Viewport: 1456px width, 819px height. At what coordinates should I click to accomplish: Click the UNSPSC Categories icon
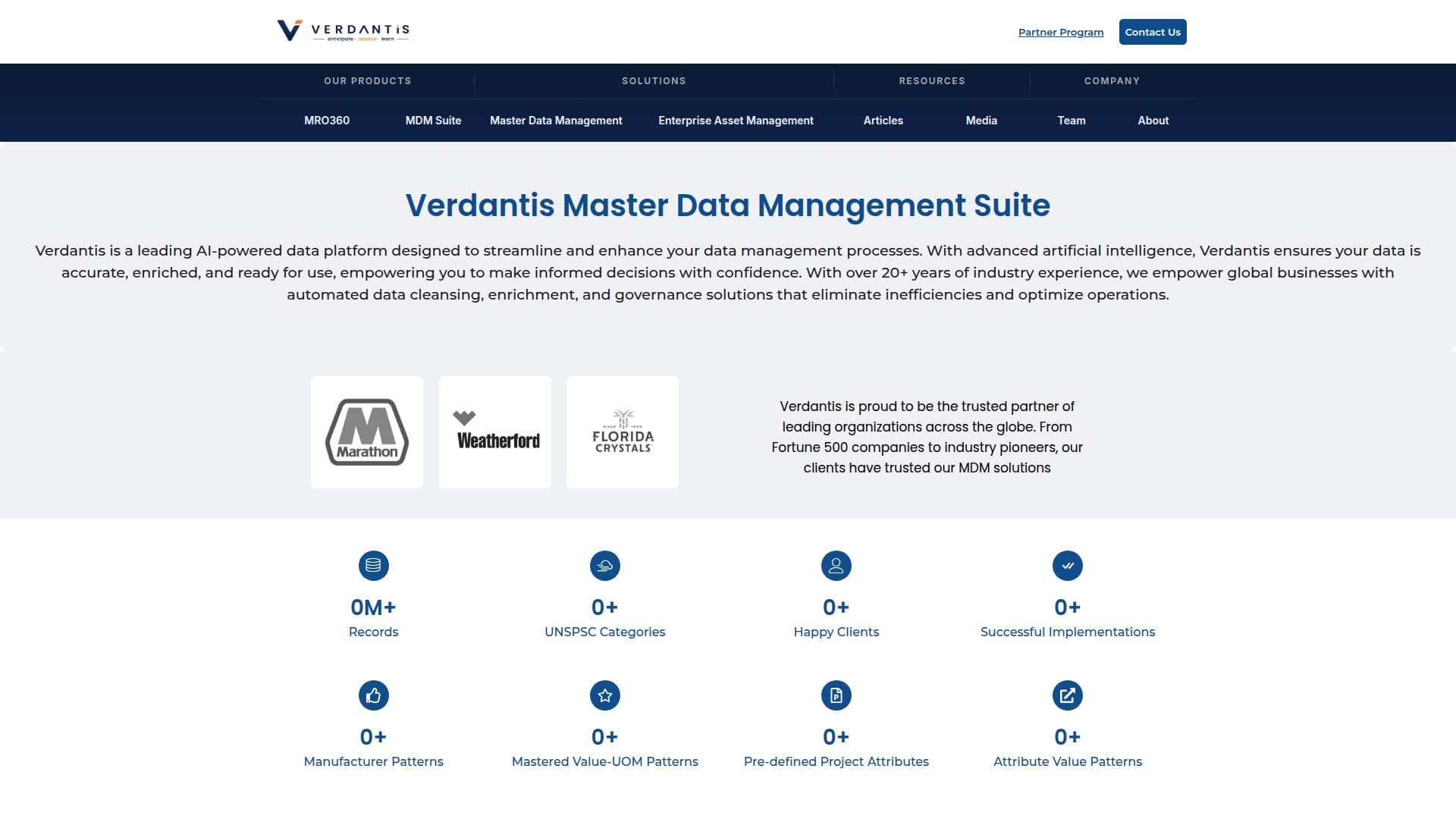click(x=605, y=566)
